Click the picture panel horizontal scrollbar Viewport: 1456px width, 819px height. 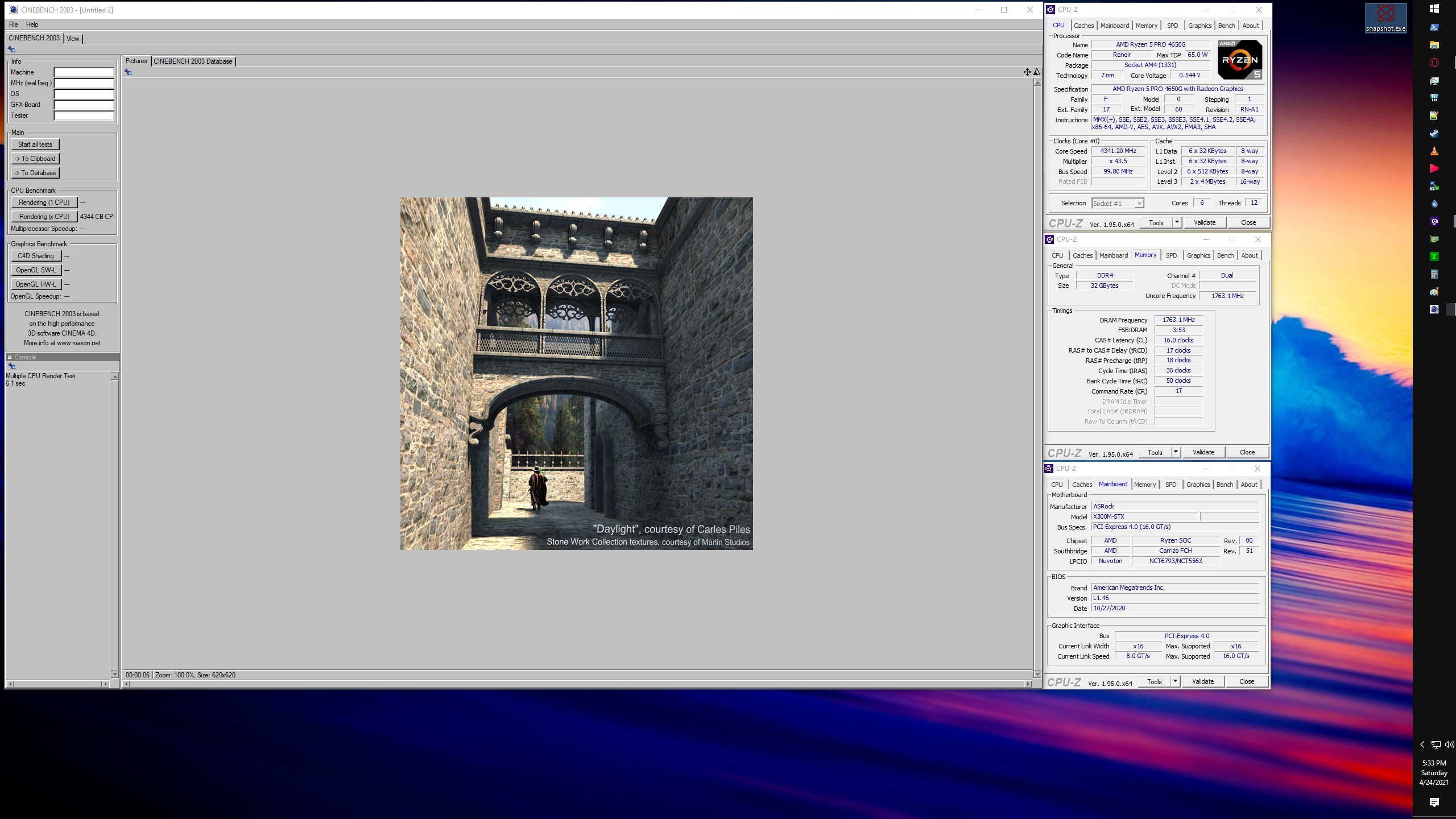pos(577,684)
